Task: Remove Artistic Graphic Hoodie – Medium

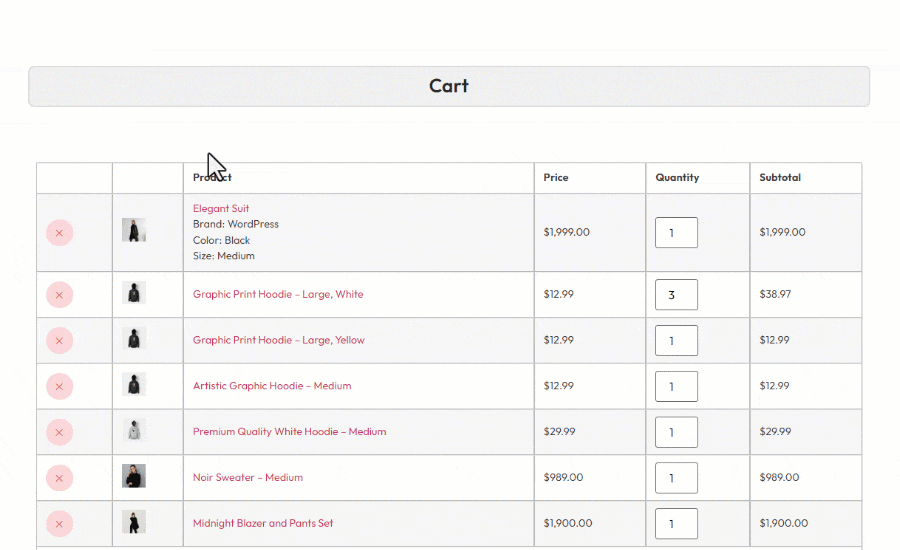Action: coord(59,386)
